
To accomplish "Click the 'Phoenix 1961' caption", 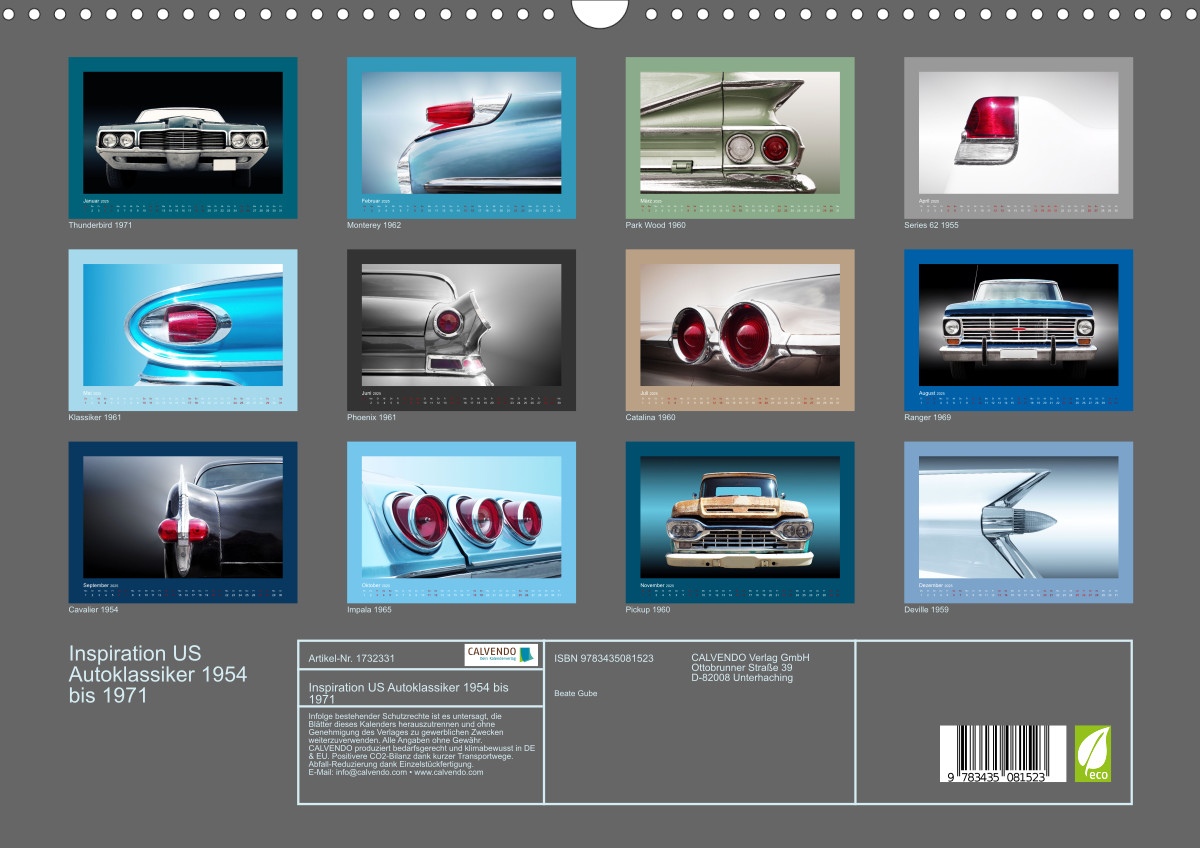I will [372, 417].
